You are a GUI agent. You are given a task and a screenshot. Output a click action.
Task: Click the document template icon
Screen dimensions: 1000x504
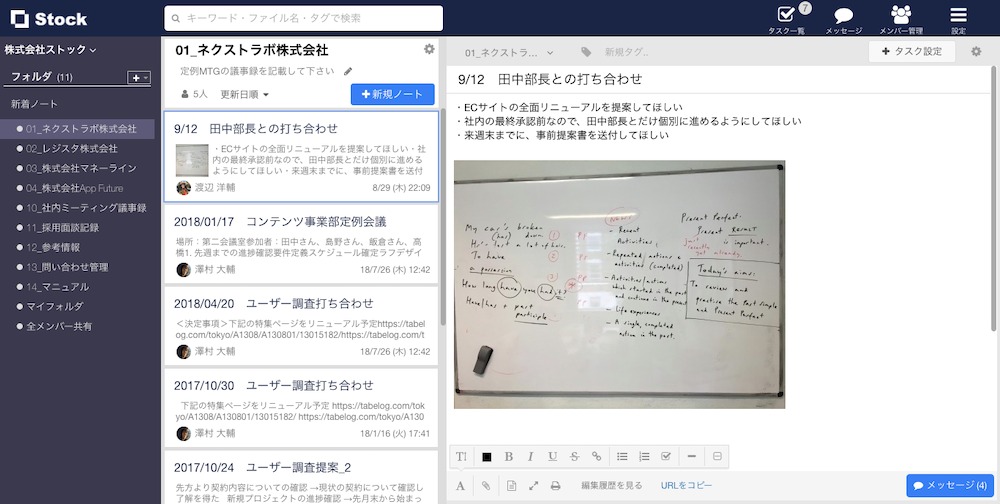[x=511, y=485]
